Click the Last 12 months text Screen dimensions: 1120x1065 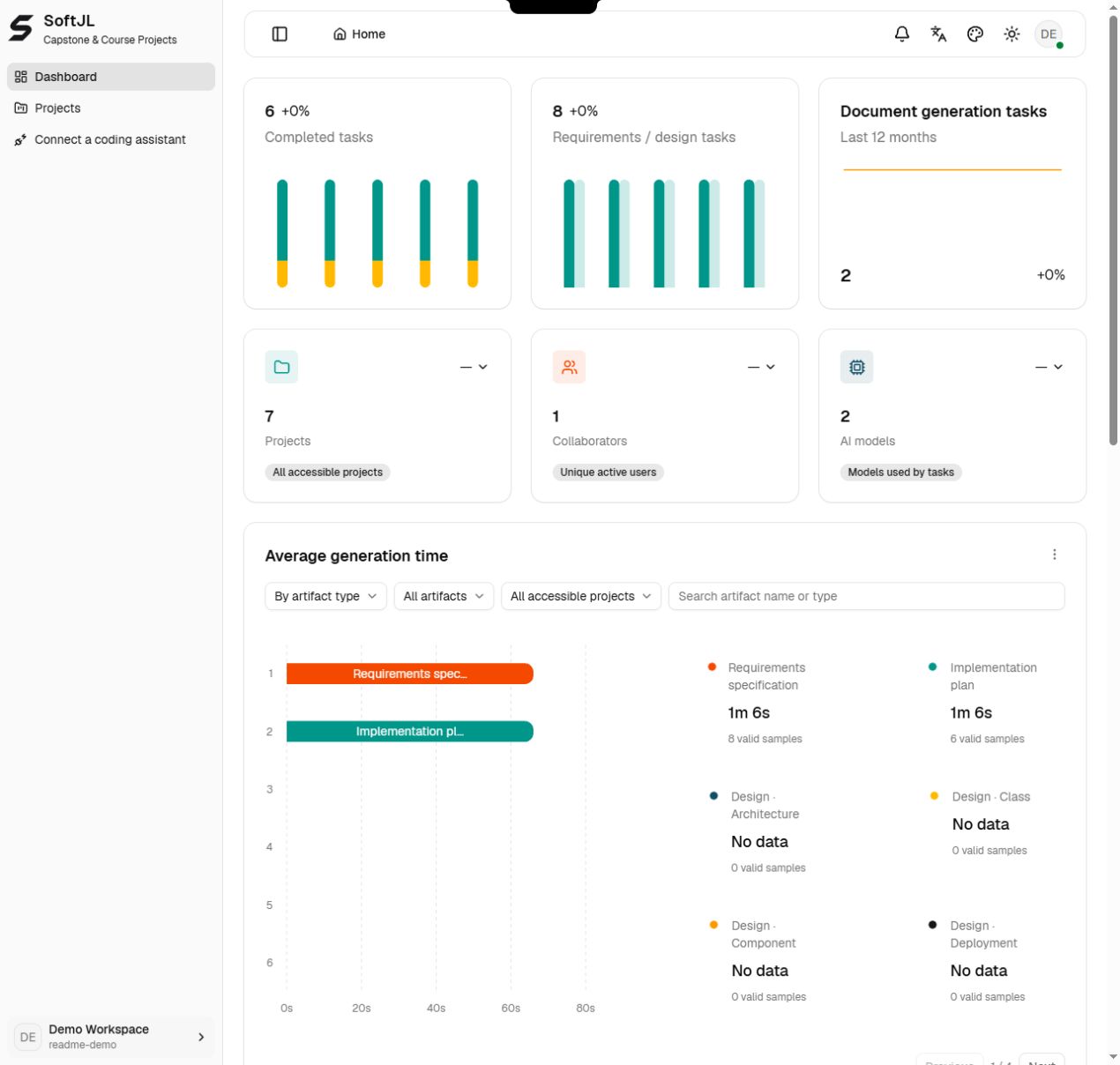pos(888,137)
